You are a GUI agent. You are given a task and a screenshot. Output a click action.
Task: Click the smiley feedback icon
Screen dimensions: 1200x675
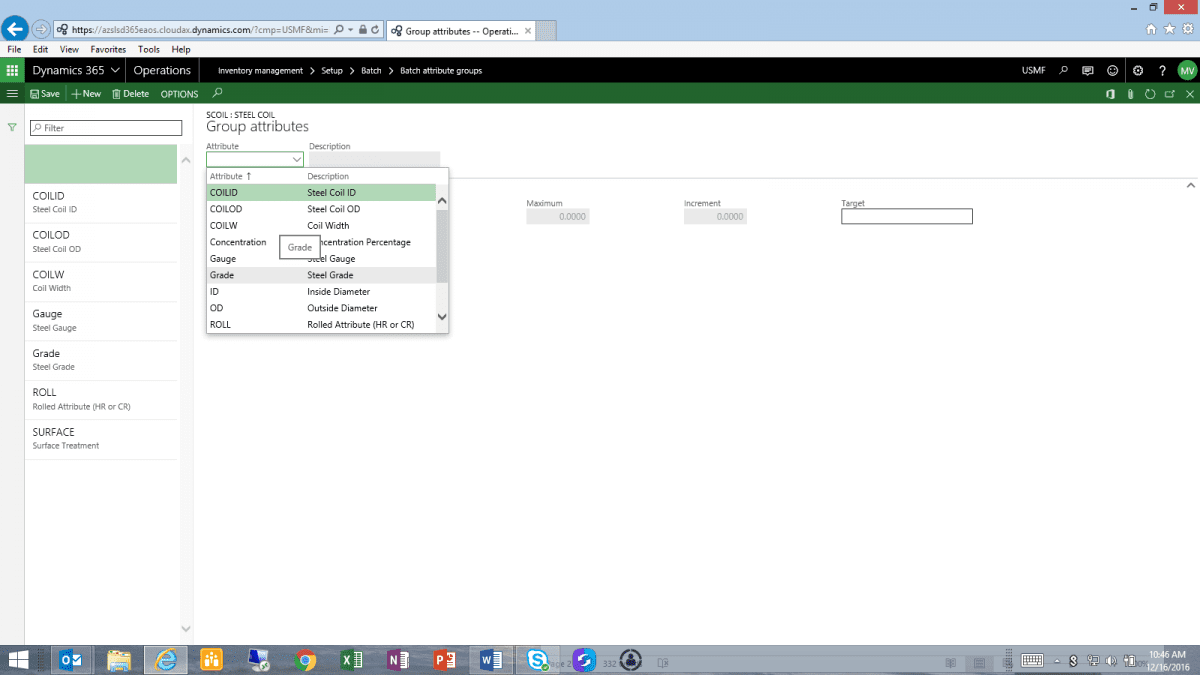pyautogui.click(x=1113, y=71)
